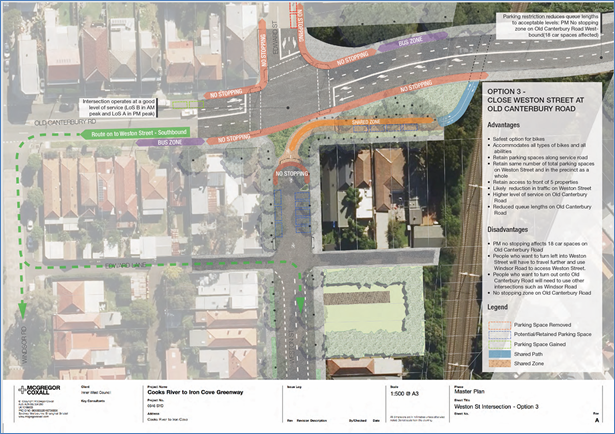The height and width of the screenshot is (434, 615).
Task: Click 'Reduced queue lengths on Old Canterbury' bullet
Action: 539,210
